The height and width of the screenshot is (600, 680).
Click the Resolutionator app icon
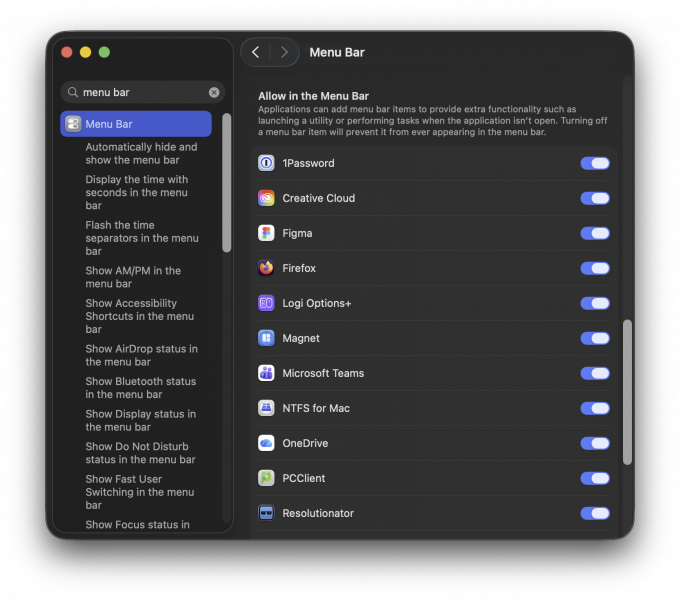tap(266, 513)
